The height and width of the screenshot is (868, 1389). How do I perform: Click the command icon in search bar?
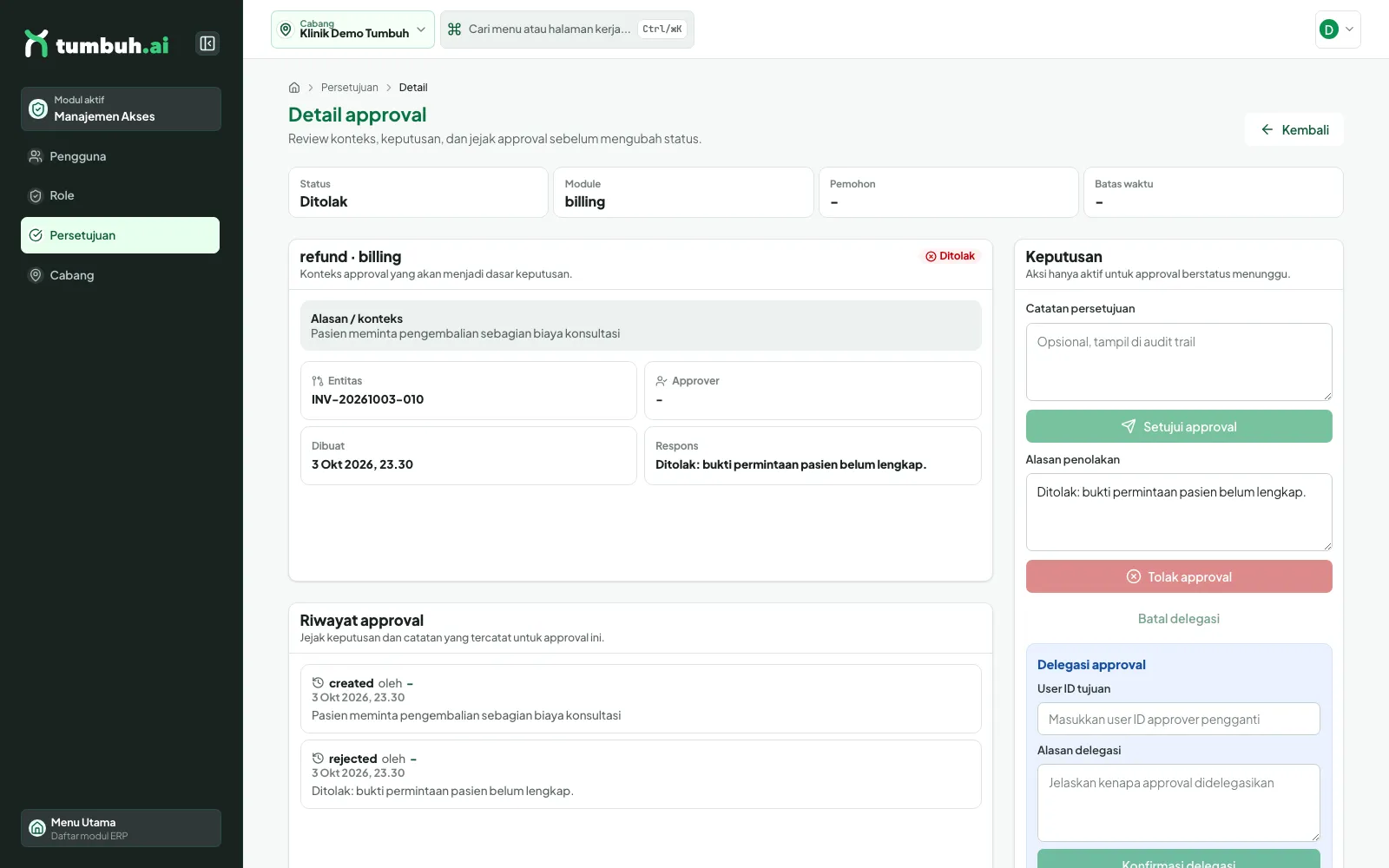click(454, 30)
